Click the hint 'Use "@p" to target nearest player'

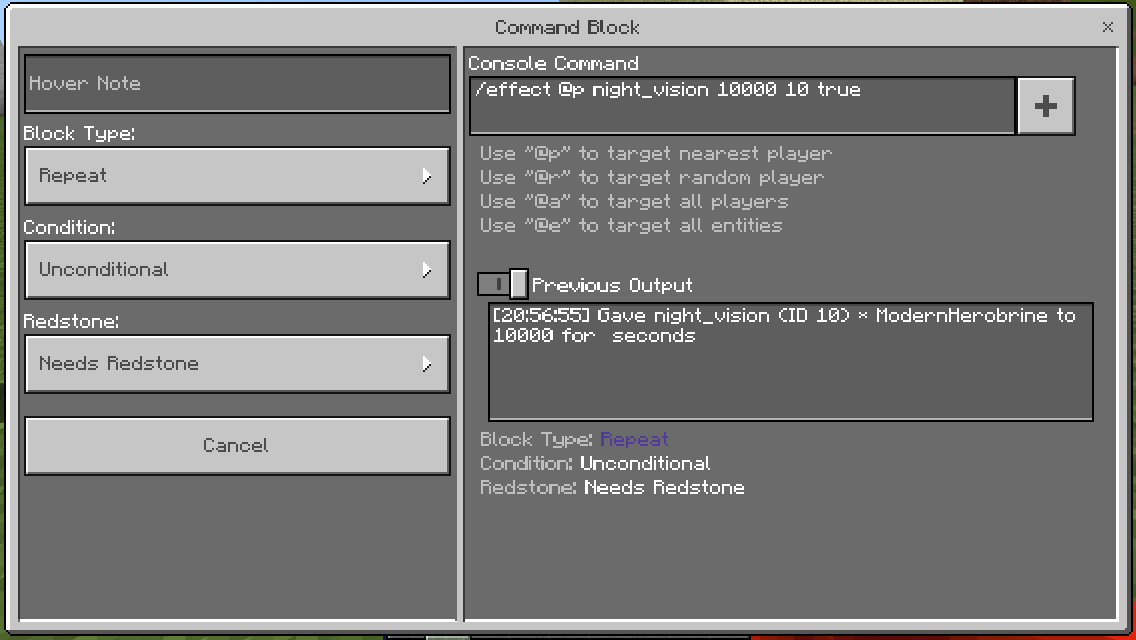point(656,154)
